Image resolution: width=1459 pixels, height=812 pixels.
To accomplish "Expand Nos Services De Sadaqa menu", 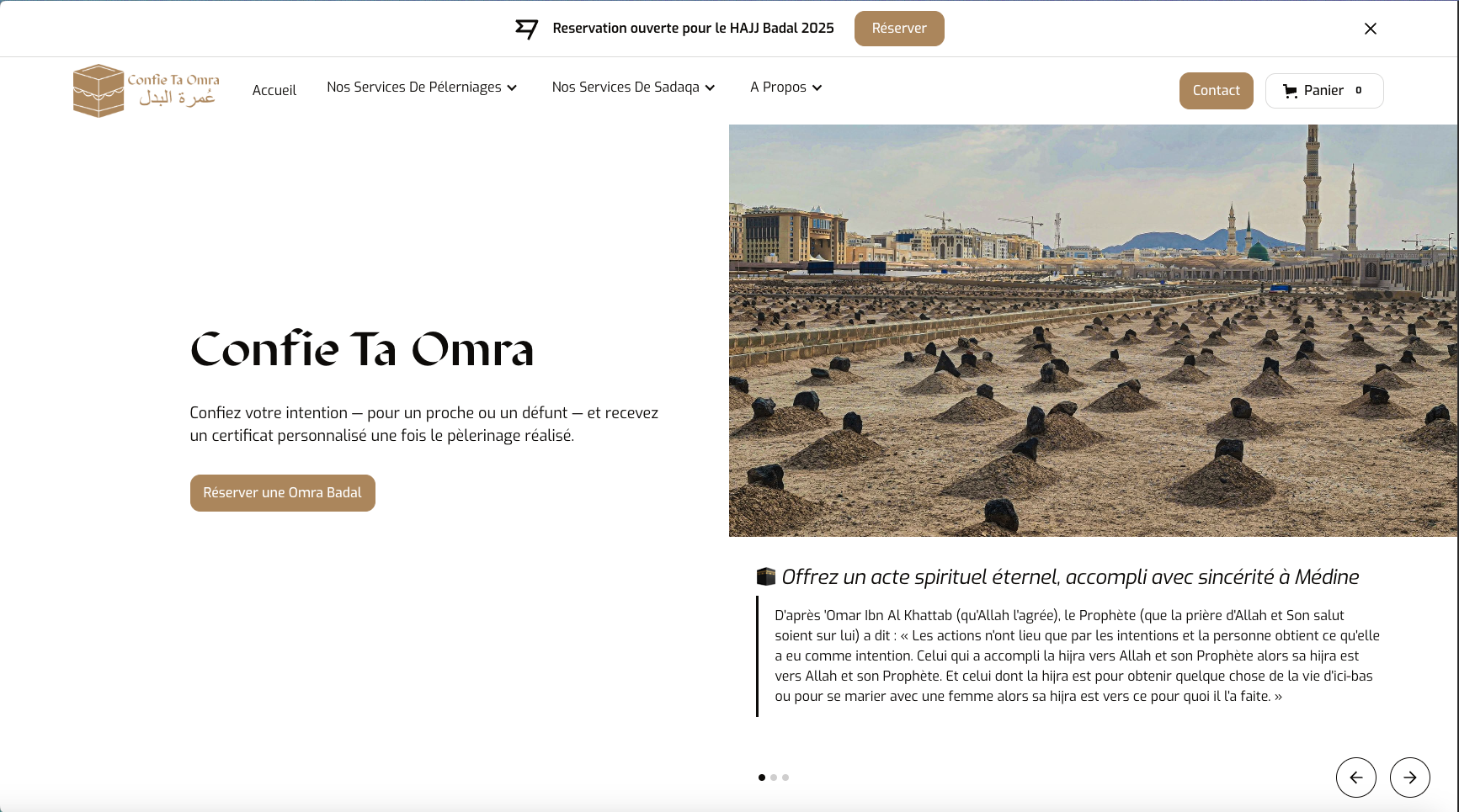I will pyautogui.click(x=633, y=88).
